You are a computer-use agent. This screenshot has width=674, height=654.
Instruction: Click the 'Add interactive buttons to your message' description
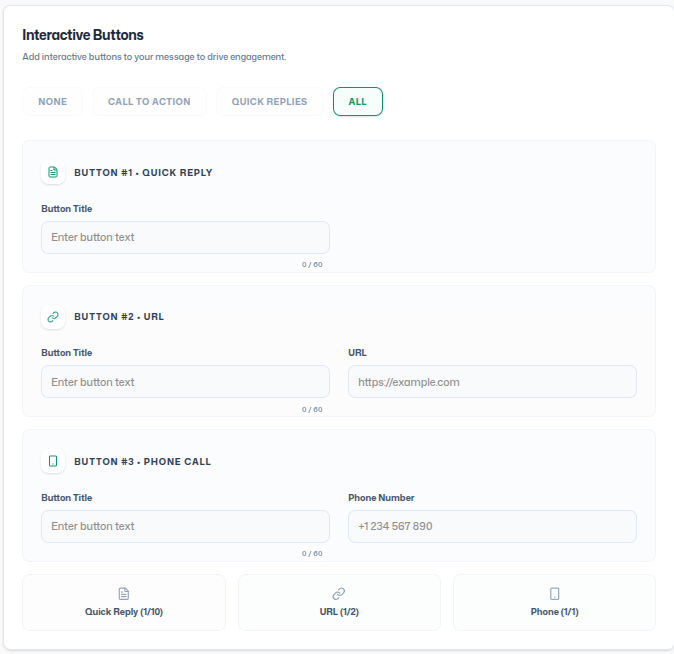(154, 57)
